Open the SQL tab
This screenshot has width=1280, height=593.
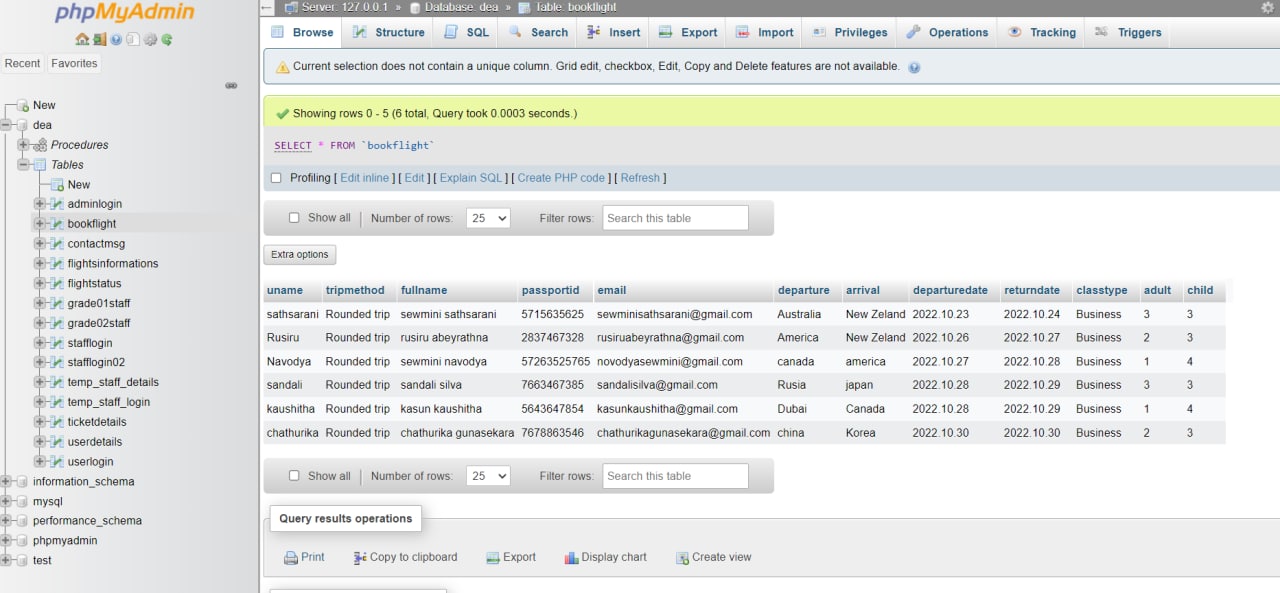pos(467,32)
